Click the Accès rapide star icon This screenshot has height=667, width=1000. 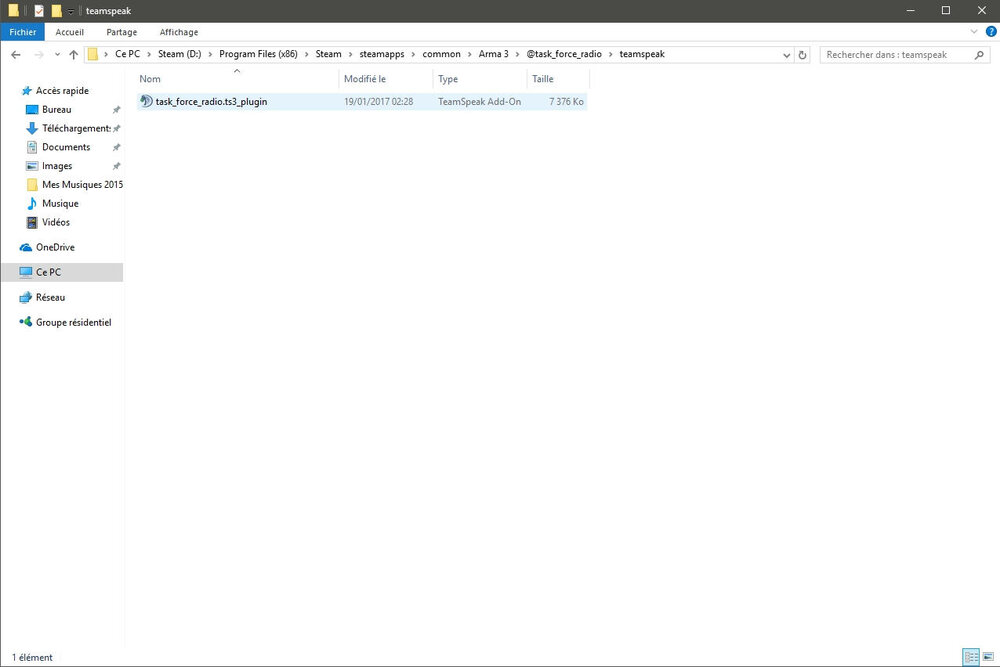pos(27,91)
